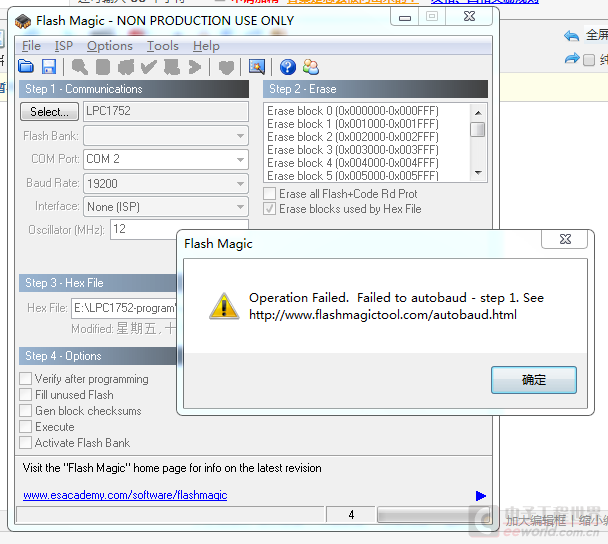Open help via blue question mark icon
This screenshot has height=544, width=608.
(288, 67)
